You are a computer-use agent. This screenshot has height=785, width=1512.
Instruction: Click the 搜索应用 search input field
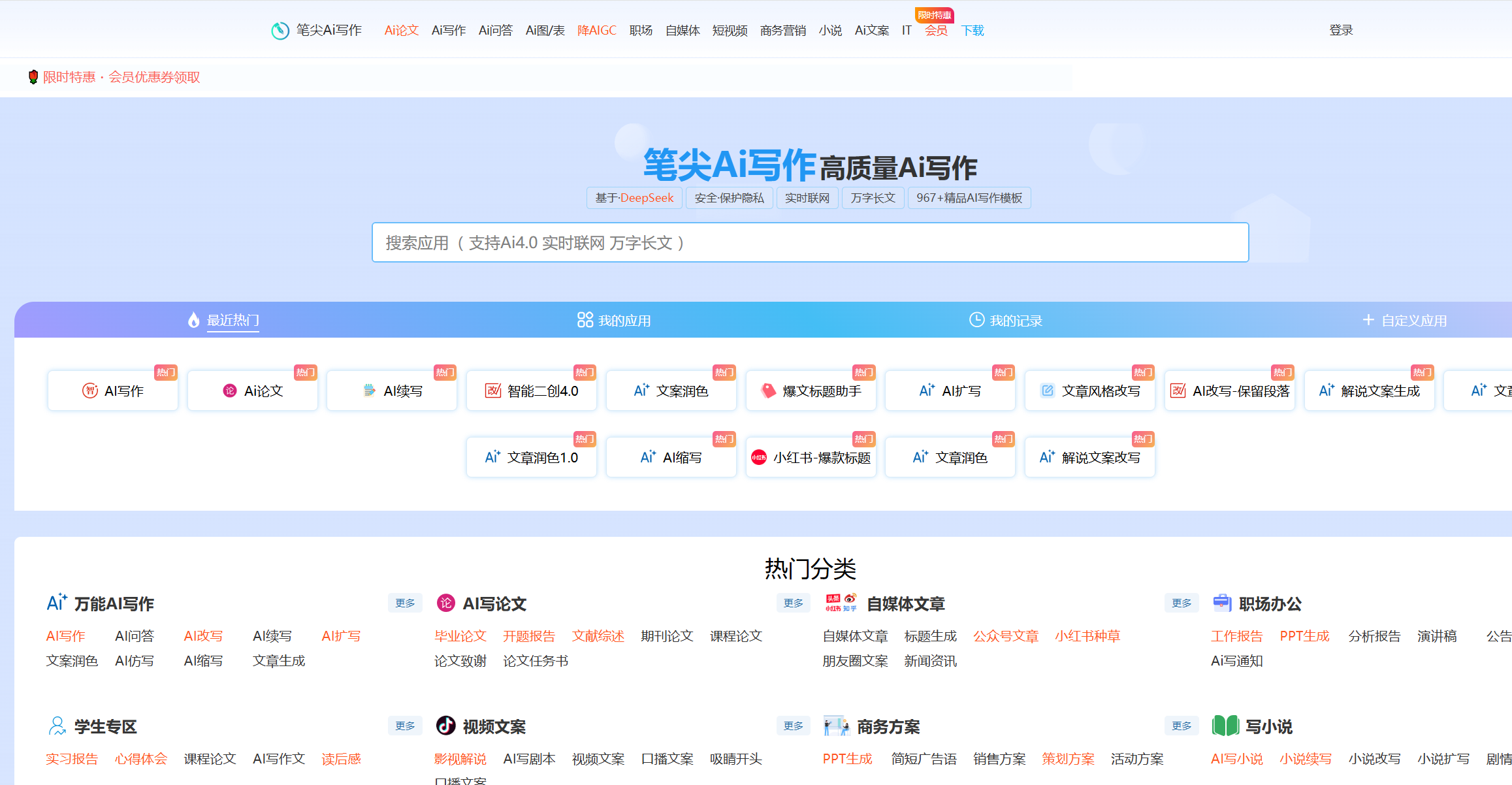pyautogui.click(x=810, y=243)
